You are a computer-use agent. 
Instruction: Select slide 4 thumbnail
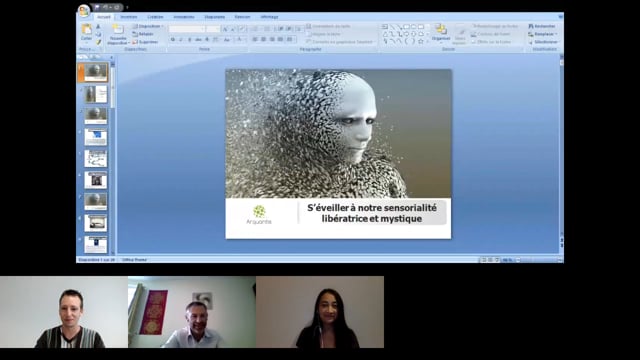[x=96, y=137]
